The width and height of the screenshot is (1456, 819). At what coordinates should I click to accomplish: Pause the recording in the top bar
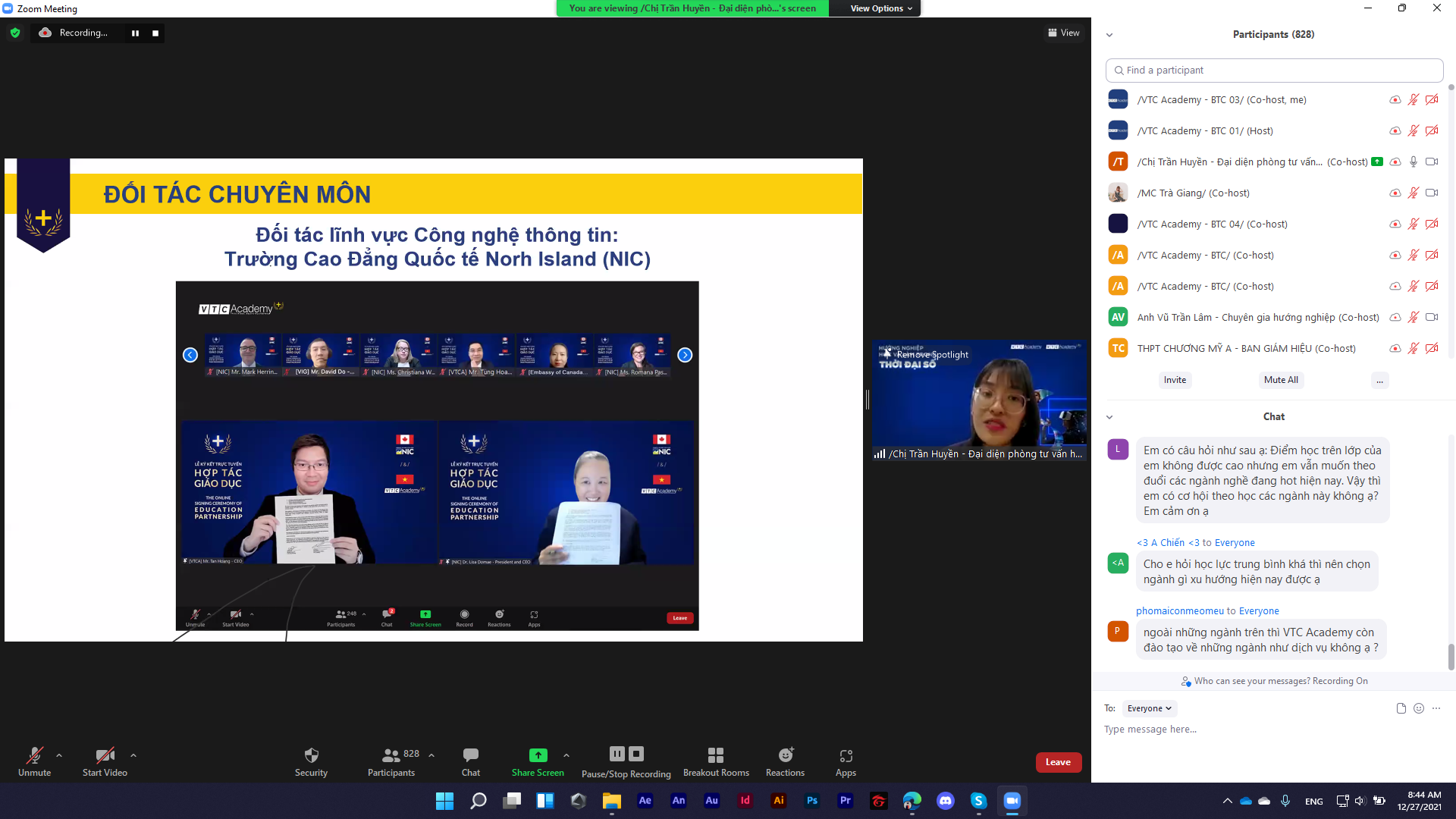(135, 33)
